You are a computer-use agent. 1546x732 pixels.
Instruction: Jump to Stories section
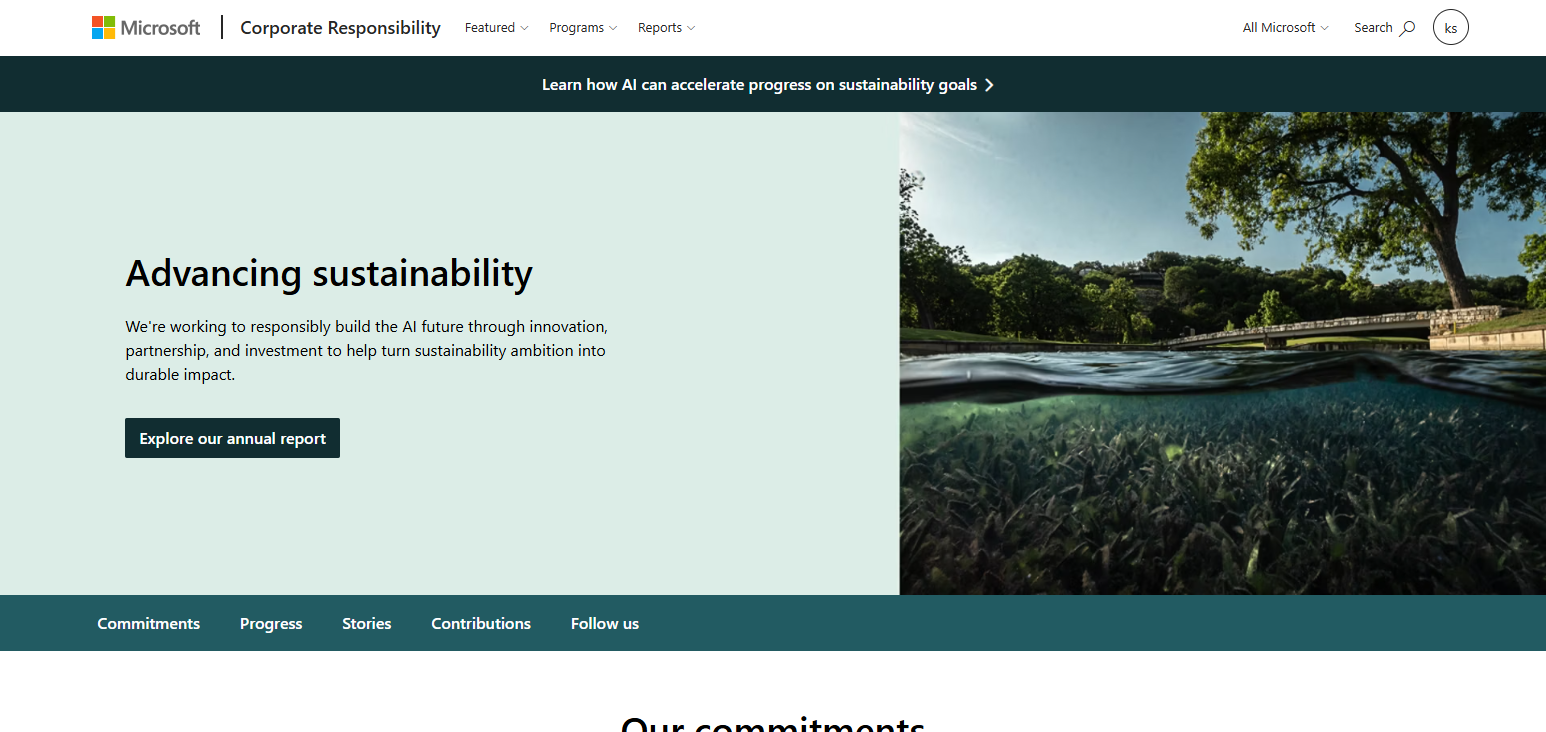pos(367,623)
